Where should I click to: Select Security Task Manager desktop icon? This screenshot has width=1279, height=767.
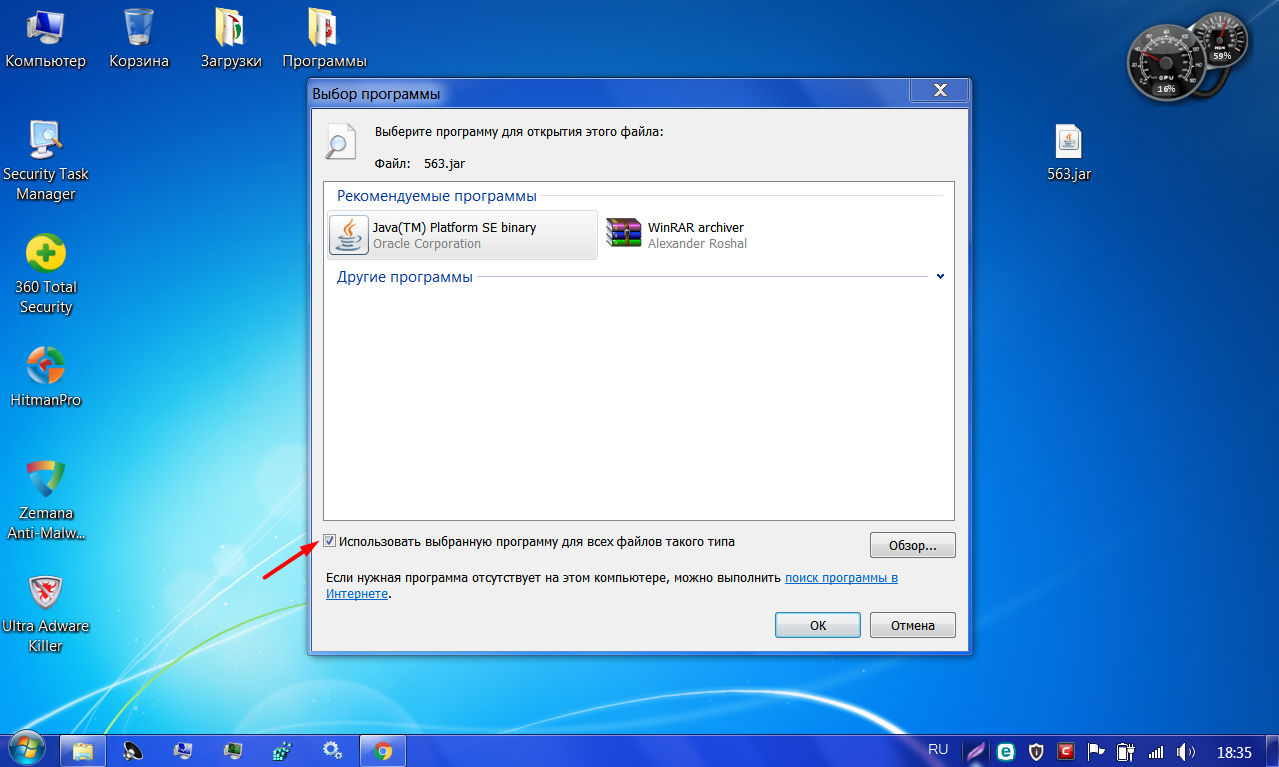[x=46, y=160]
